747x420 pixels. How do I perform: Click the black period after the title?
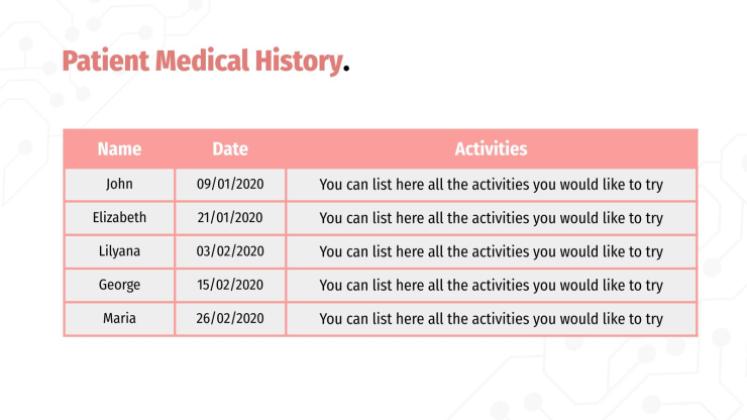[x=346, y=70]
